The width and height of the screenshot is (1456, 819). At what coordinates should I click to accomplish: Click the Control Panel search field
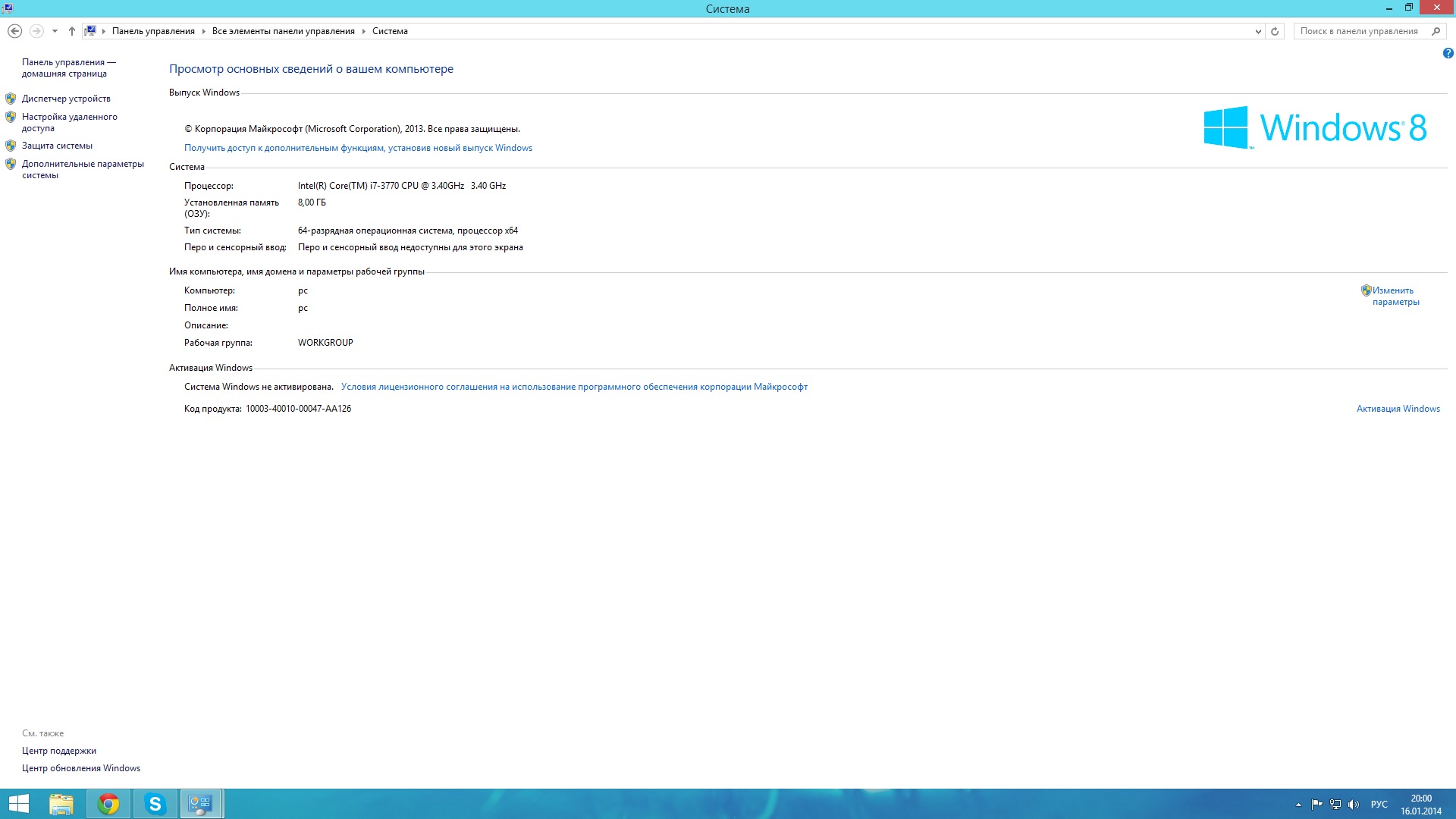[1361, 31]
